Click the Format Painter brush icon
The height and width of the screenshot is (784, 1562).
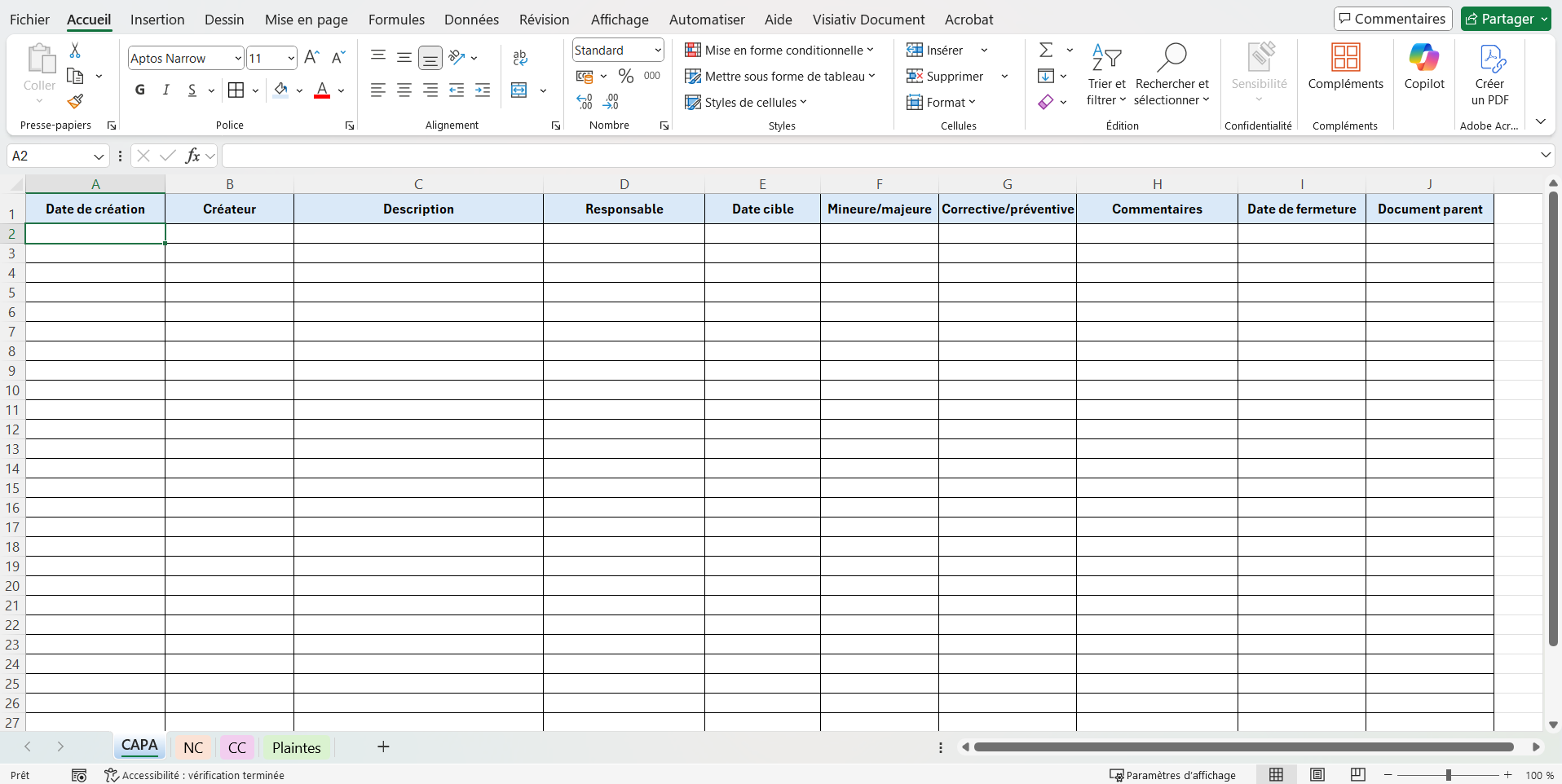coord(75,101)
